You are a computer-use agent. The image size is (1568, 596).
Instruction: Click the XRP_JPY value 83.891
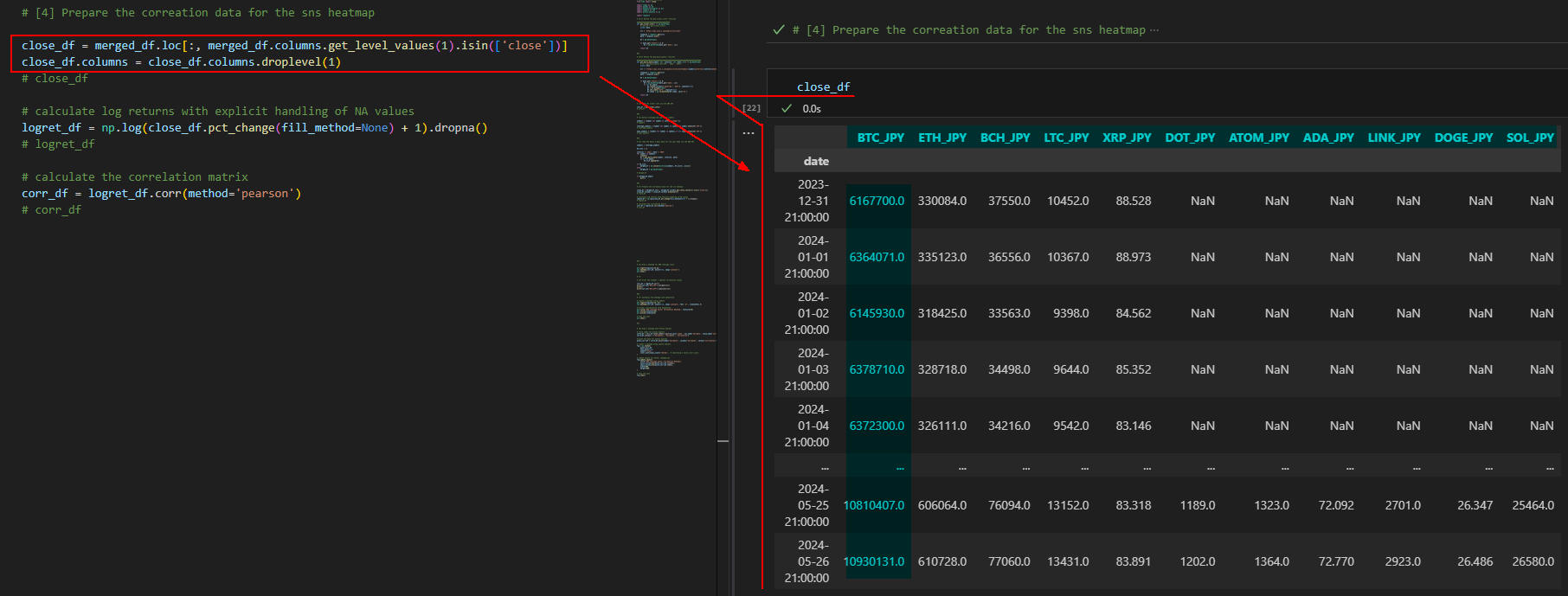pyautogui.click(x=1134, y=561)
